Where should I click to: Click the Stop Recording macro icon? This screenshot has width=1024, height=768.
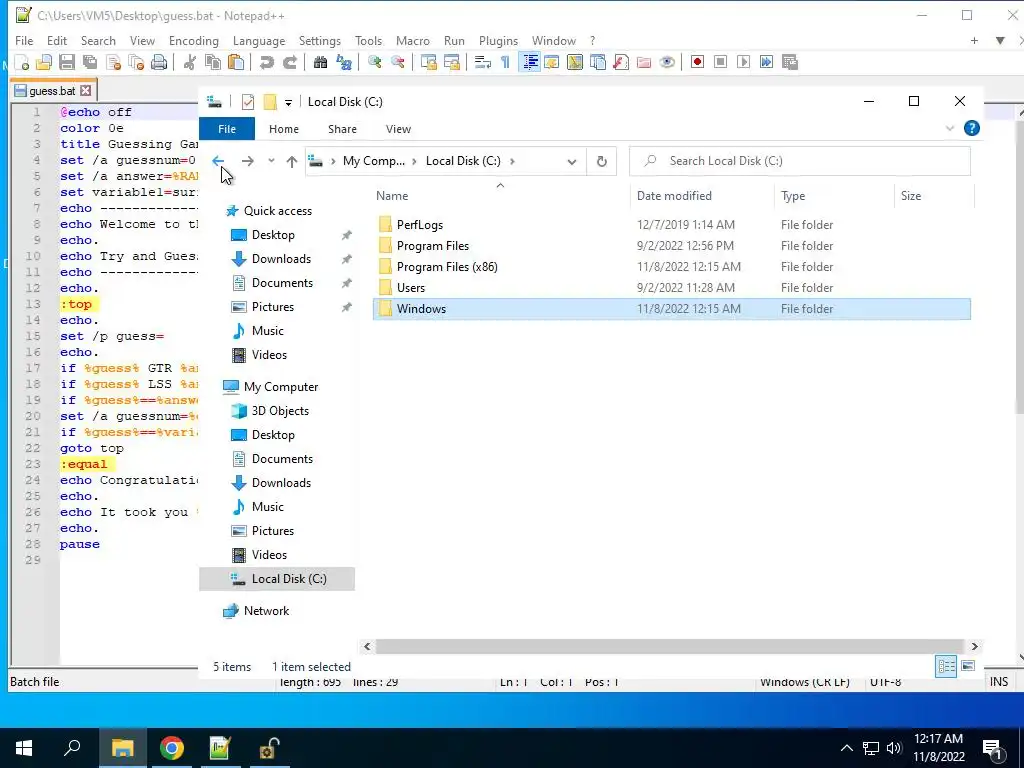pos(720,62)
